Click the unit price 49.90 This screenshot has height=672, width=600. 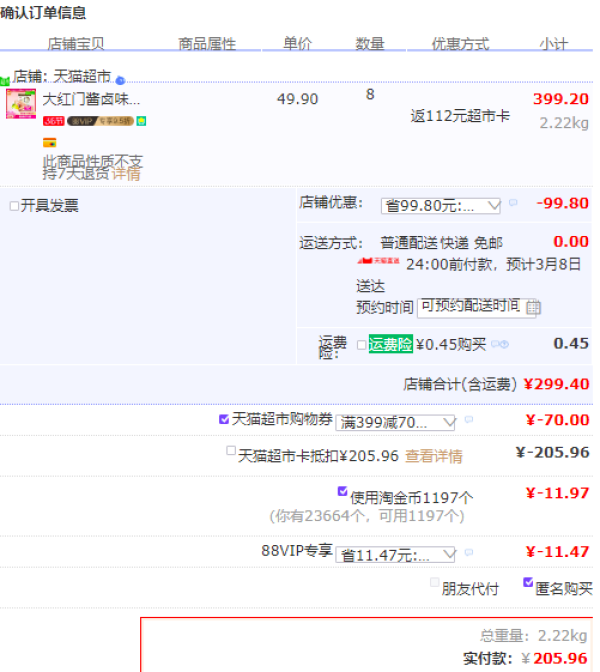297,99
